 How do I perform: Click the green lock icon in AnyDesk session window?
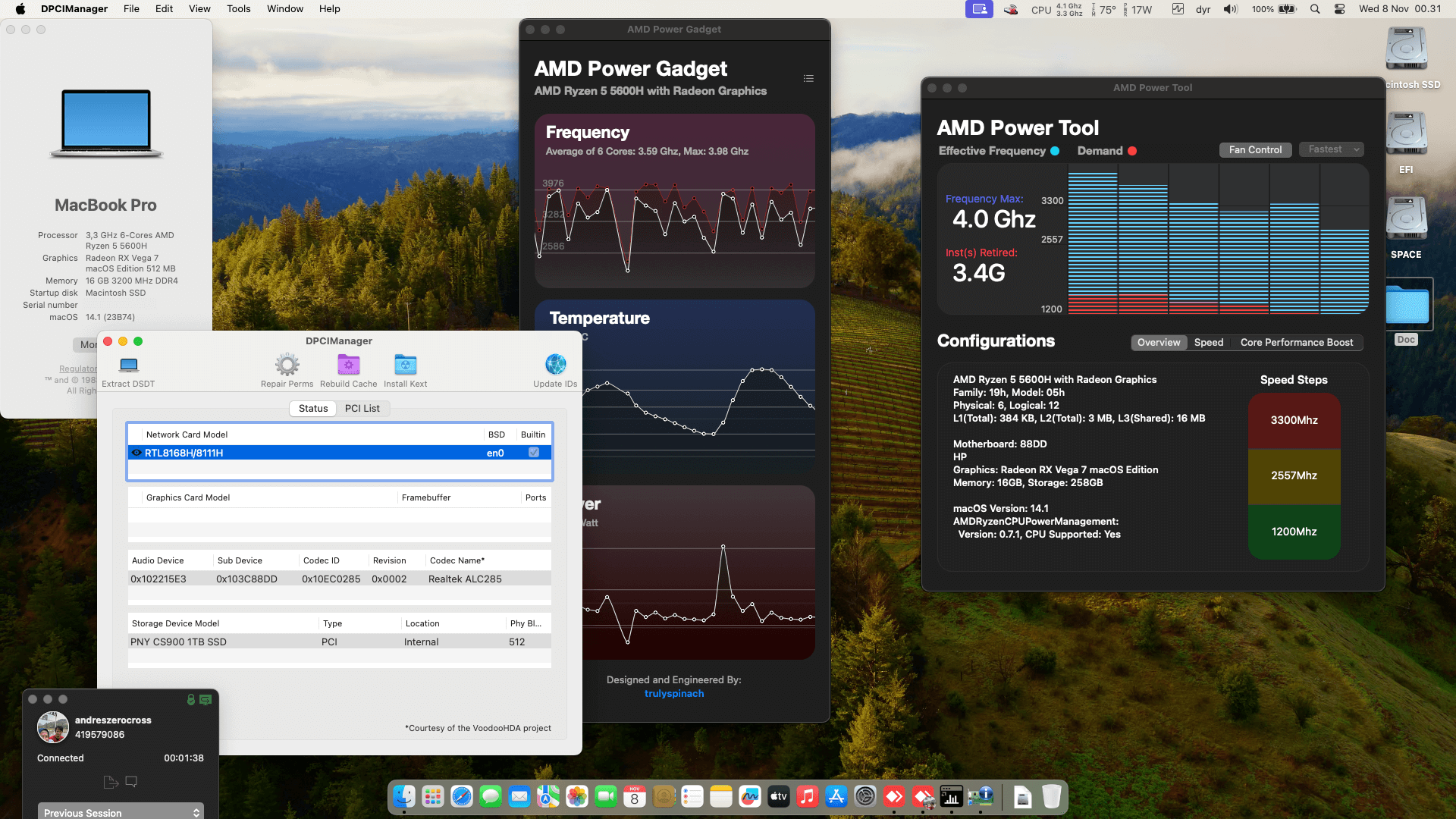pyautogui.click(x=191, y=700)
